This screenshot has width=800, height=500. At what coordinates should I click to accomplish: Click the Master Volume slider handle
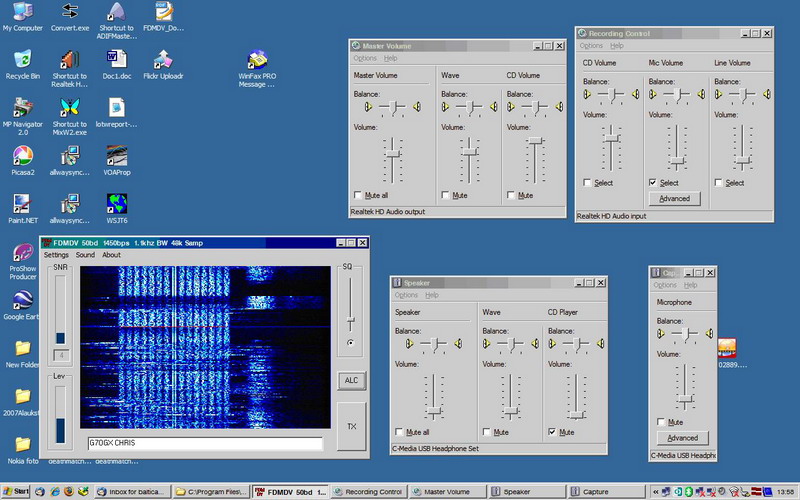(393, 154)
